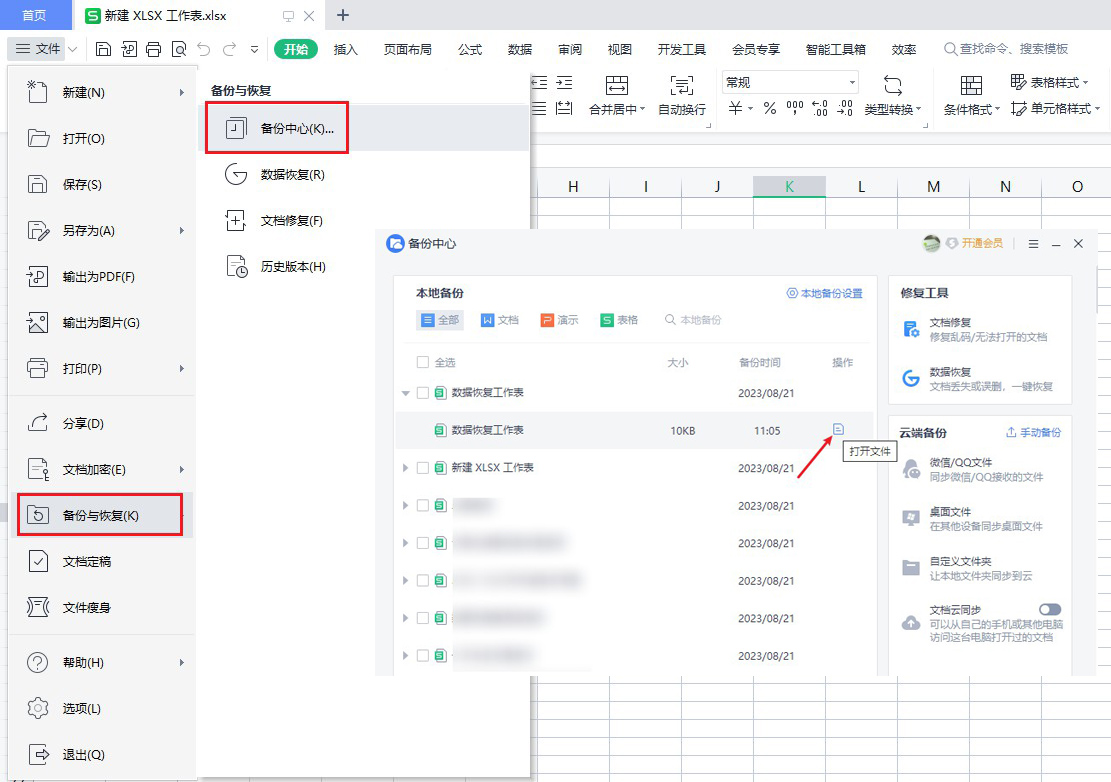Click the 打开文件 icon for 11:05 backup
Image resolution: width=1111 pixels, height=782 pixels.
pos(838,429)
